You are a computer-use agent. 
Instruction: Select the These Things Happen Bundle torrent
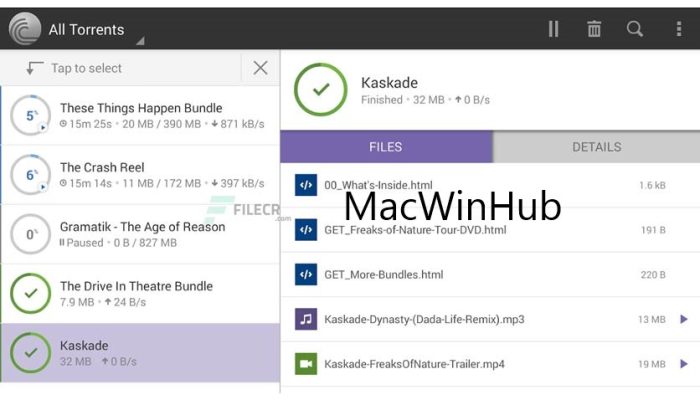click(x=140, y=115)
